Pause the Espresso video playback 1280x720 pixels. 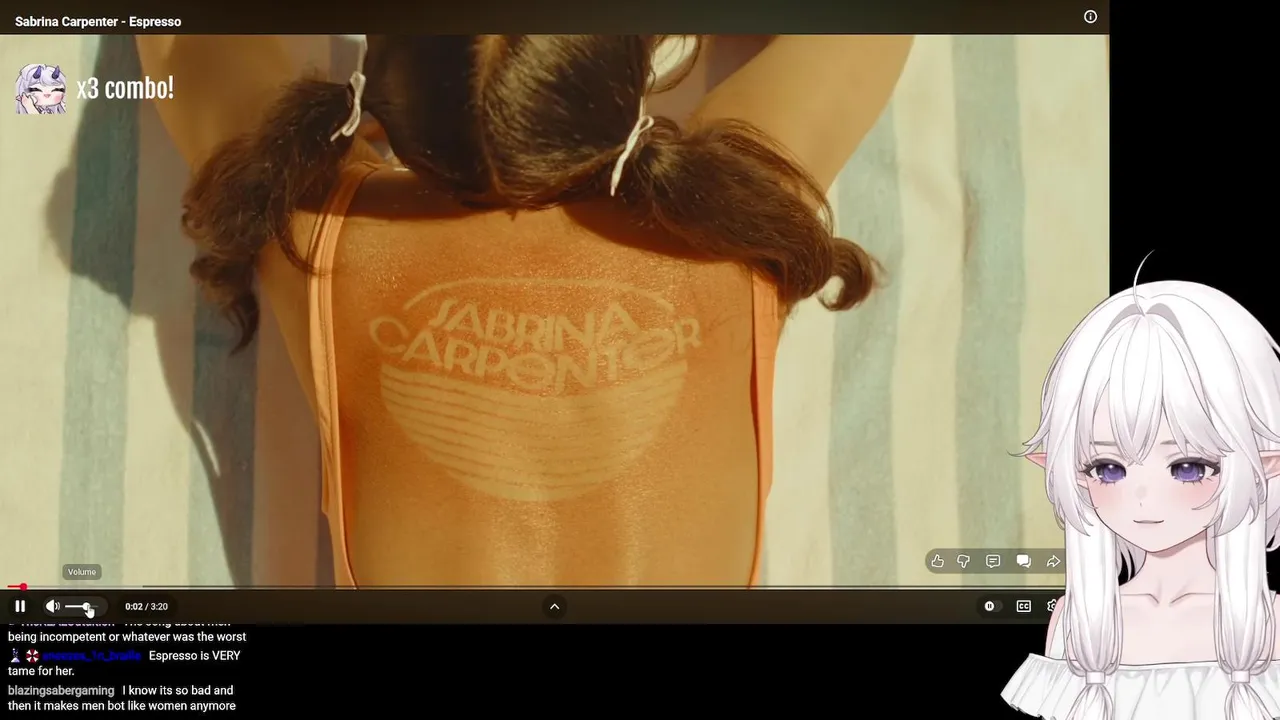coord(20,606)
